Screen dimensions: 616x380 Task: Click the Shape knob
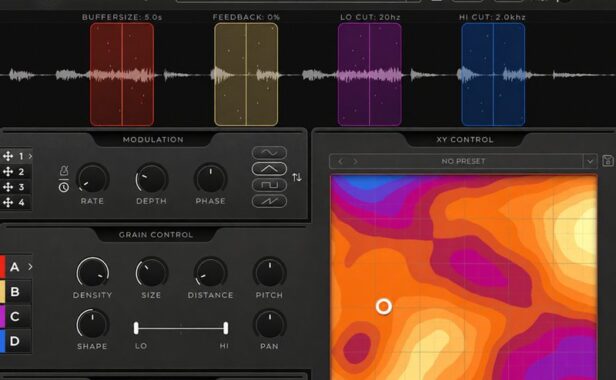pos(92,325)
